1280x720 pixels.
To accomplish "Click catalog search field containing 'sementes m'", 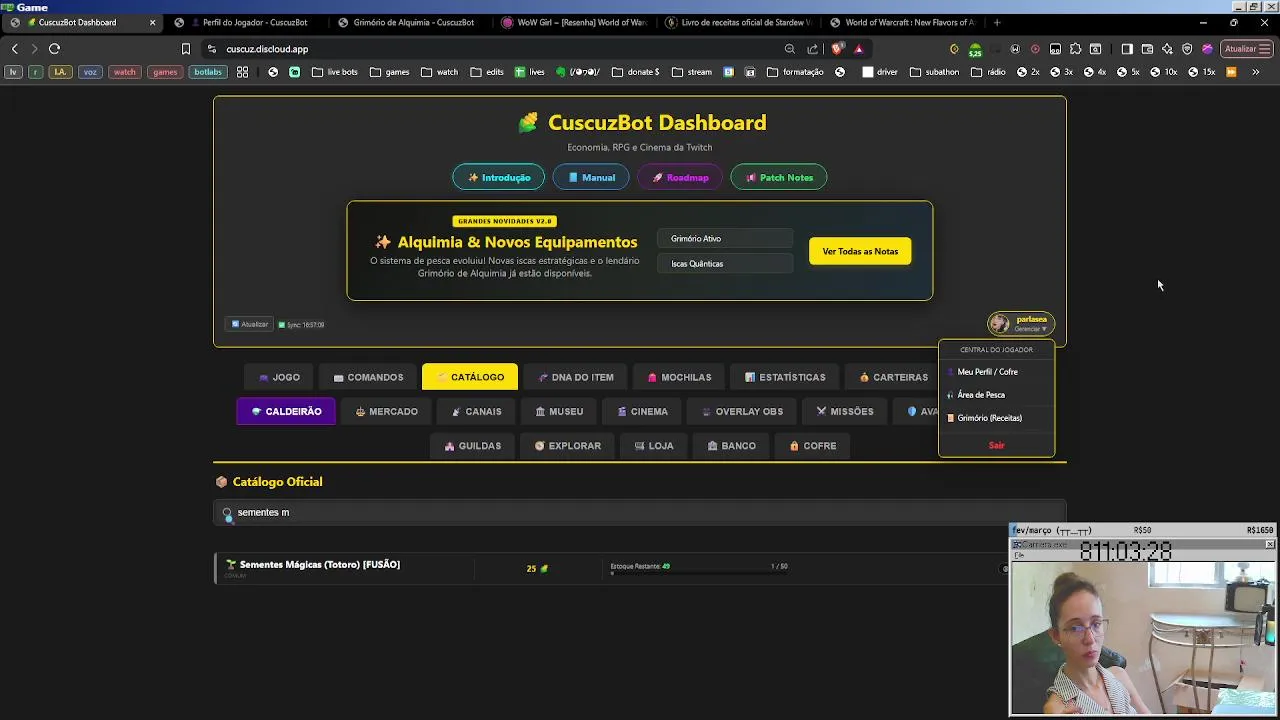I will click(x=640, y=512).
